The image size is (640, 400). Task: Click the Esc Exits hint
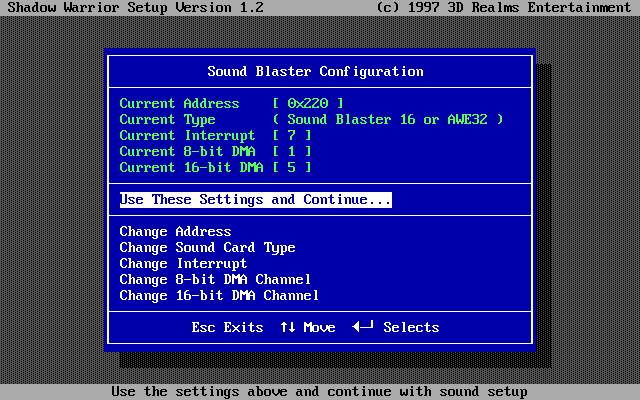coord(227,327)
